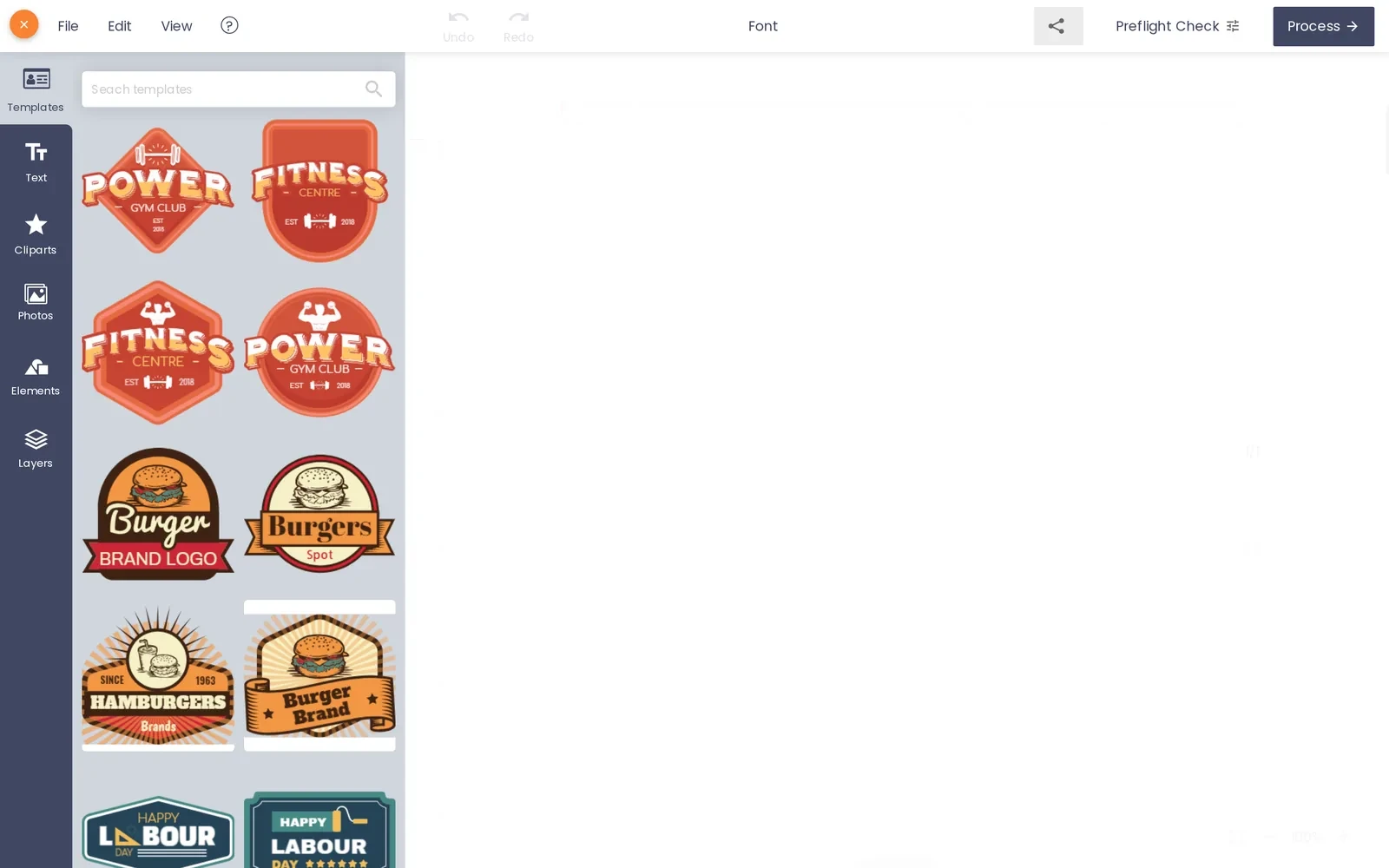
Task: Click the Process button
Action: click(1323, 26)
